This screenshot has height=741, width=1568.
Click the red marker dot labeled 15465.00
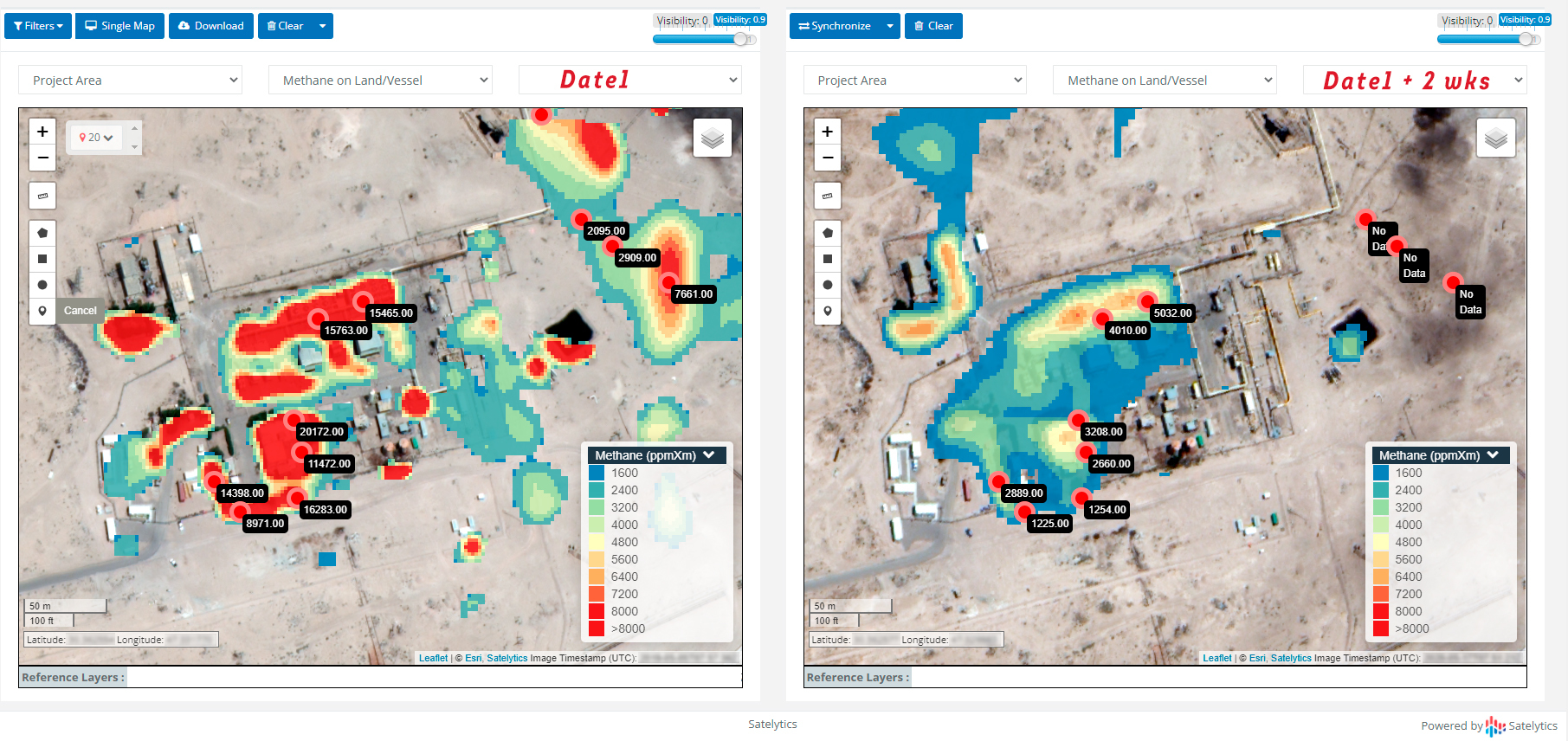[x=363, y=301]
